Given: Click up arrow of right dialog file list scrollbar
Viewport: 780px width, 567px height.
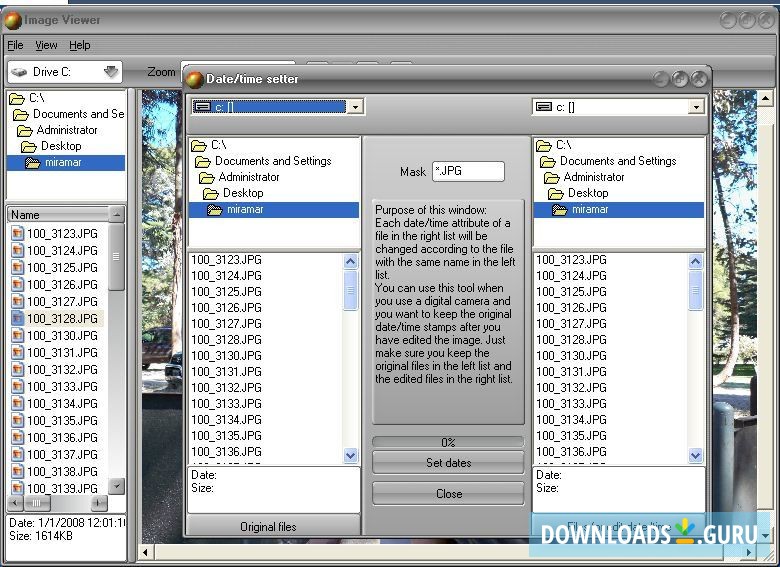Looking at the screenshot, I should [695, 261].
